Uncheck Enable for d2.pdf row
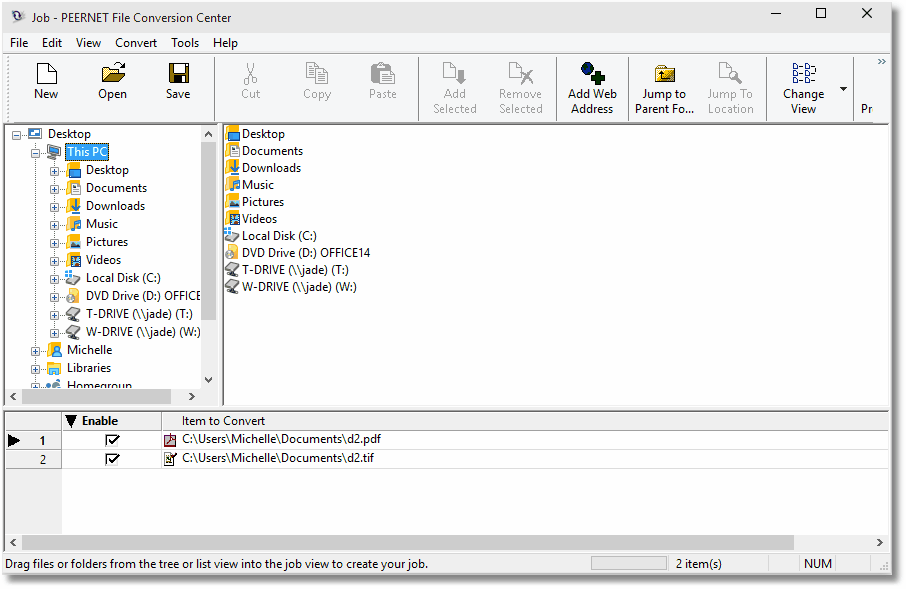The image size is (906, 589). coord(112,440)
